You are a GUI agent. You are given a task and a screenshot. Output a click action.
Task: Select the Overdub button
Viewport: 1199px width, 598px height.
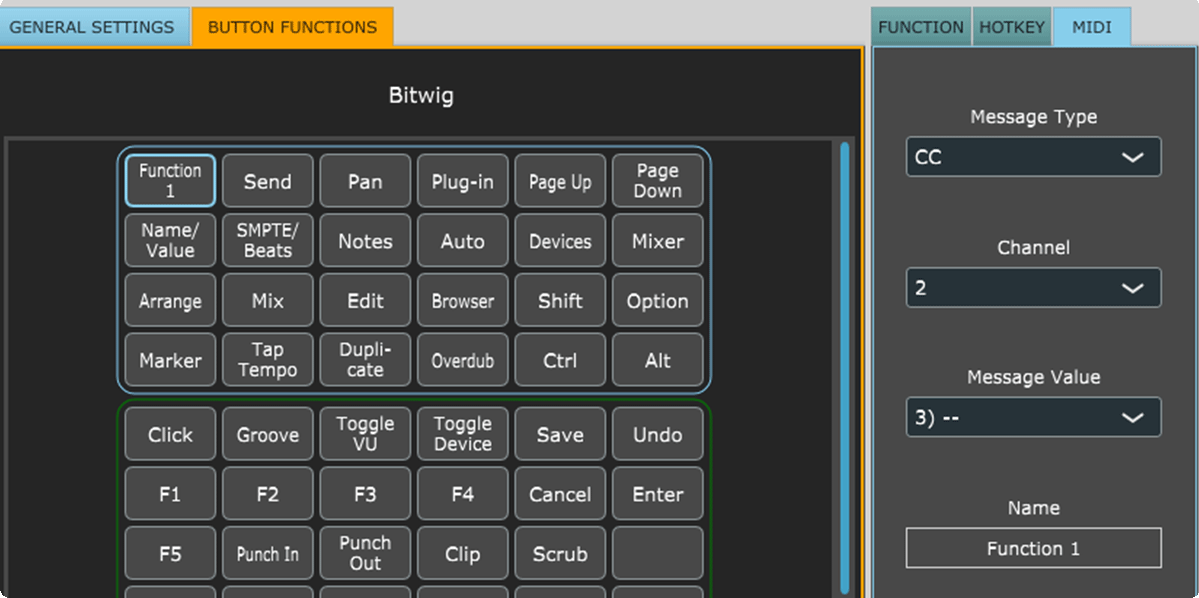462,359
